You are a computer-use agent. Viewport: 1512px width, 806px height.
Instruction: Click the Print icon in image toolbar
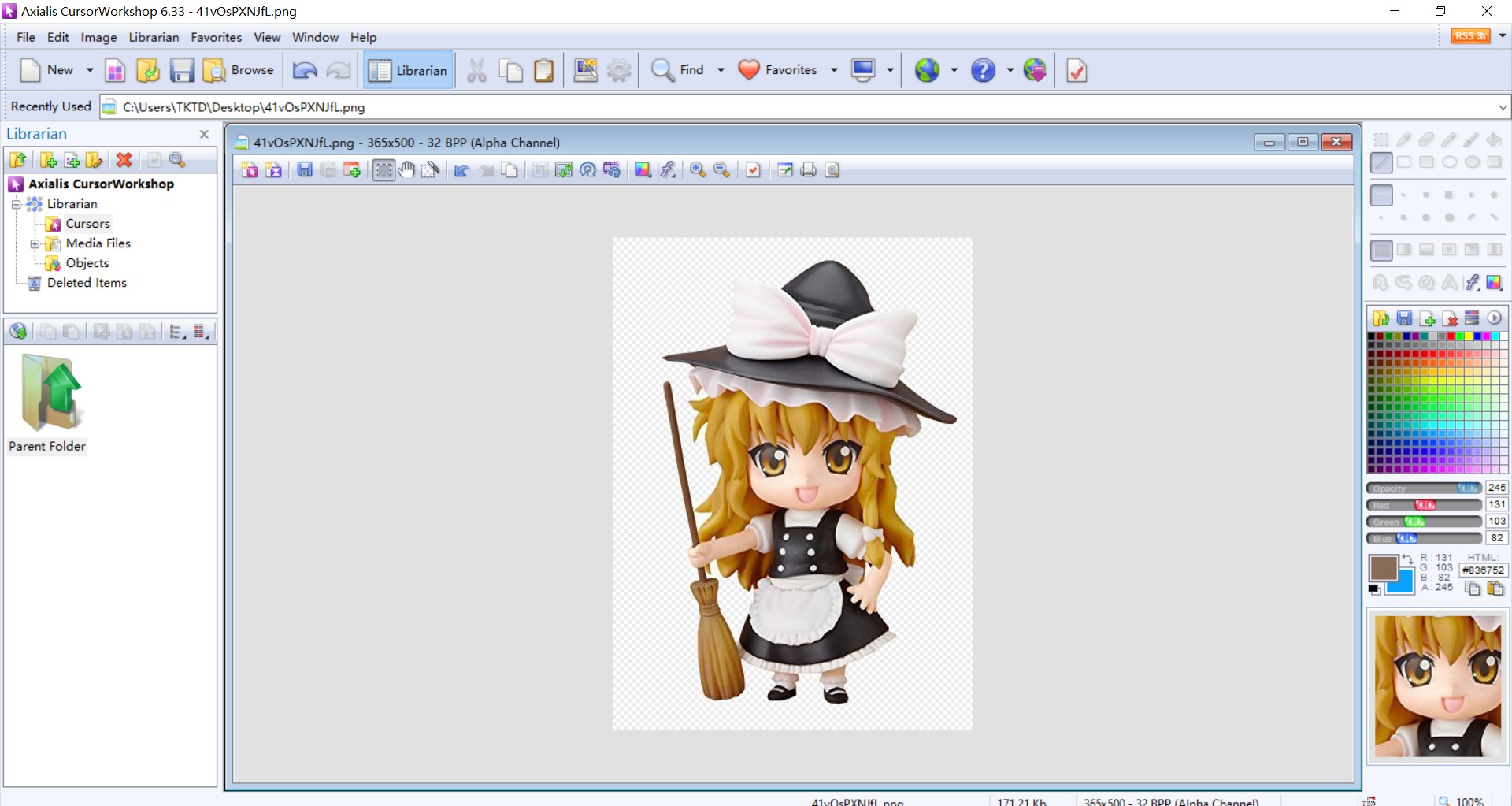(x=808, y=170)
